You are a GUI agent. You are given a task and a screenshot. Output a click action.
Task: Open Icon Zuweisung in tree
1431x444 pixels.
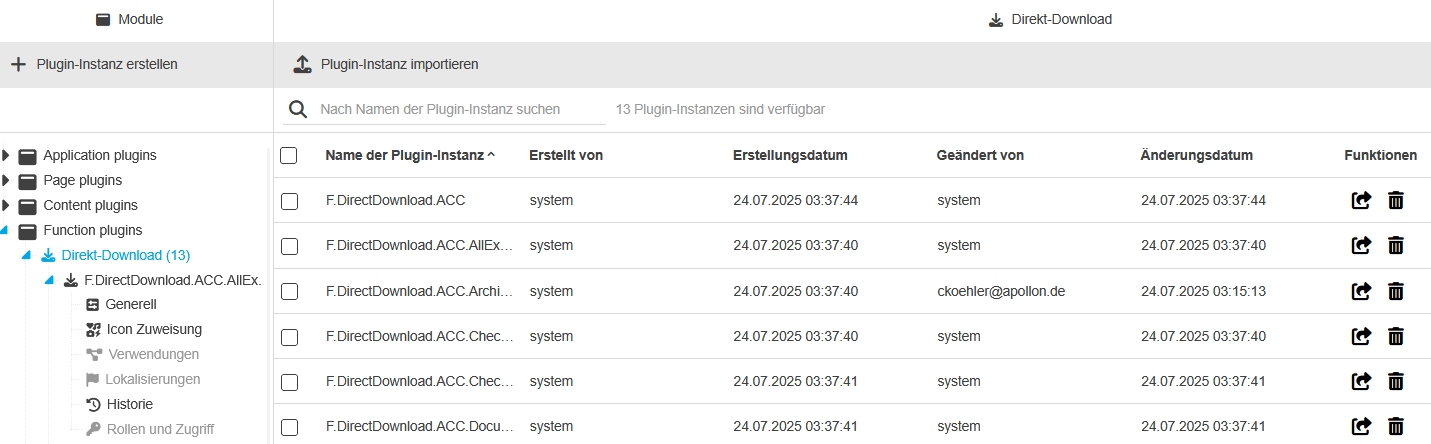(x=153, y=329)
